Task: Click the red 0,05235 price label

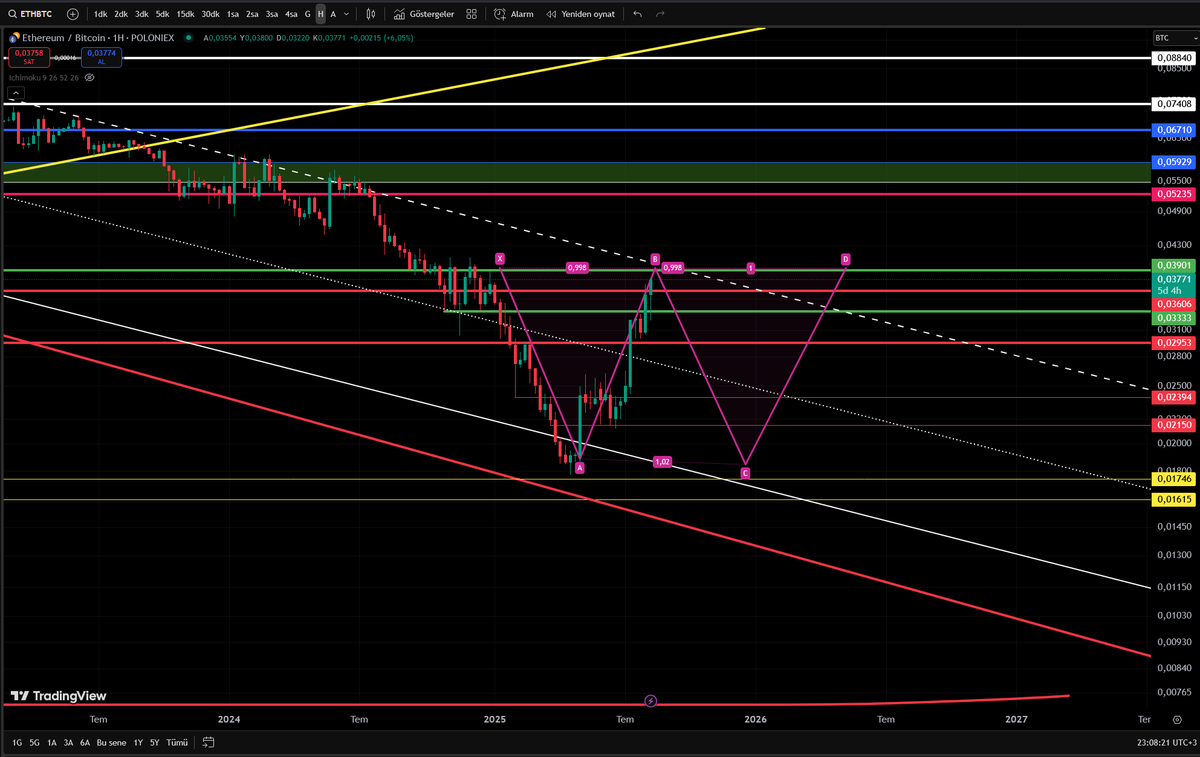Action: [x=1173, y=194]
